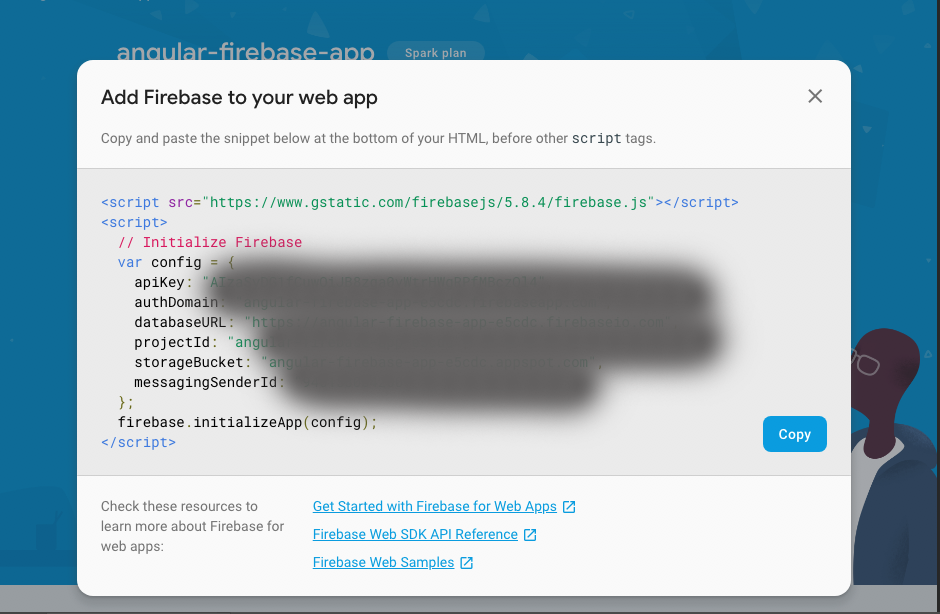
Task: Click the firebase.initializeApp(config) line
Action: 247,422
